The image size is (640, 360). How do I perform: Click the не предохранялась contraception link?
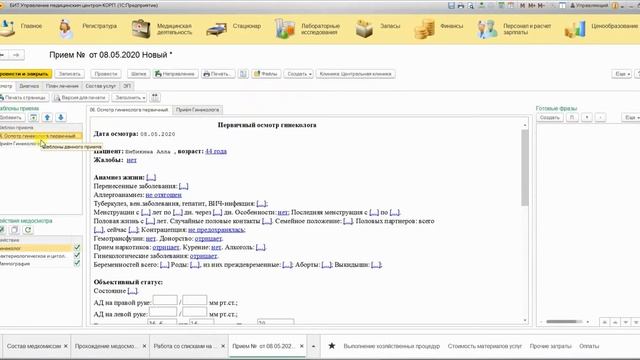[217, 230]
